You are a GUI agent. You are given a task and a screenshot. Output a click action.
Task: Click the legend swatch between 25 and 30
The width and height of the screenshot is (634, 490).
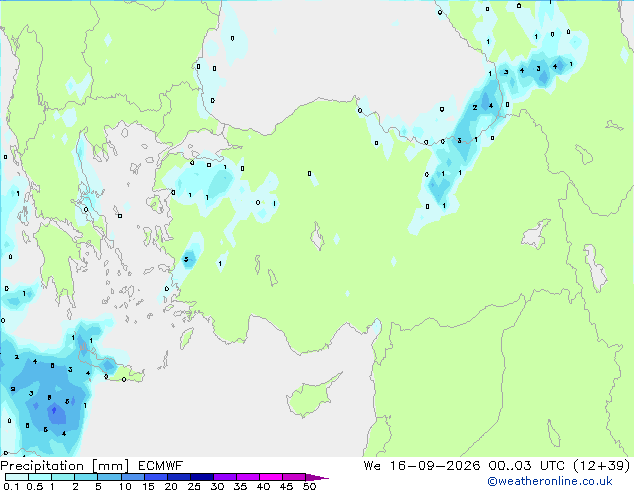[x=202, y=477]
